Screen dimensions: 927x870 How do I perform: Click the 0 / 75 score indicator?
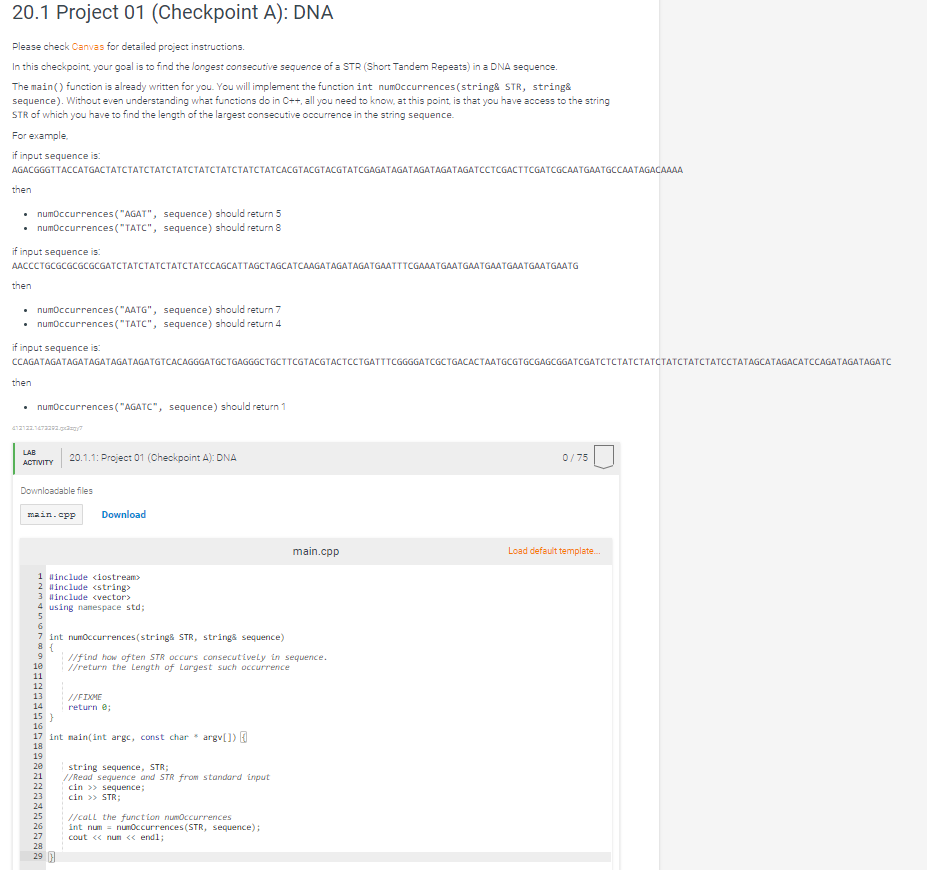point(577,456)
